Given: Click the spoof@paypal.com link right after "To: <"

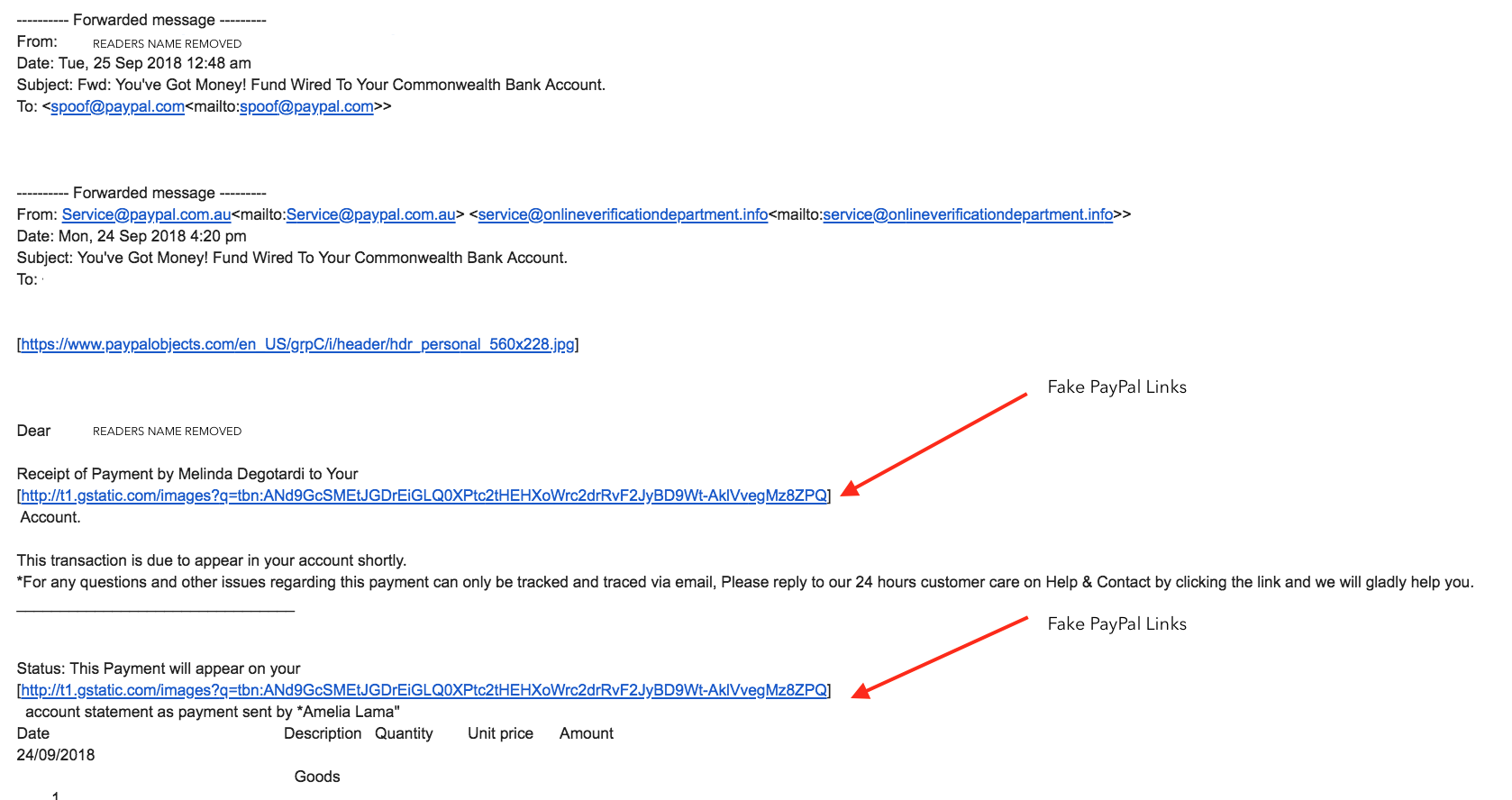Looking at the screenshot, I should click(117, 106).
